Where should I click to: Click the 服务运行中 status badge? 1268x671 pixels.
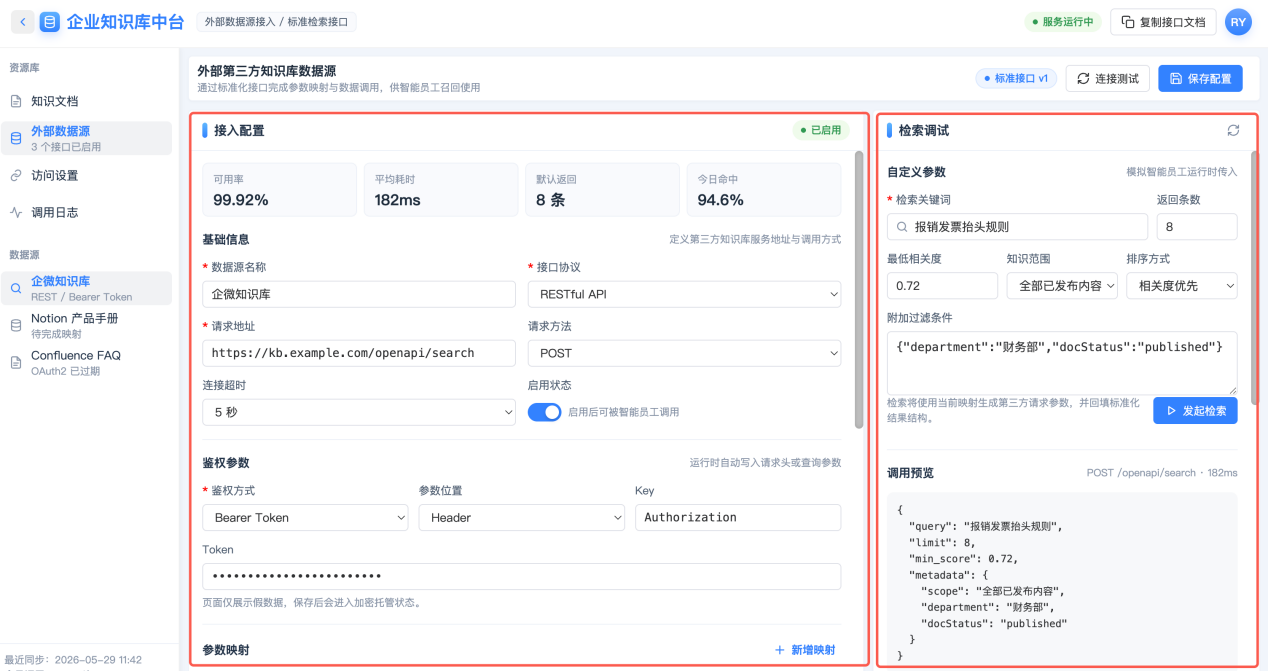[1063, 22]
